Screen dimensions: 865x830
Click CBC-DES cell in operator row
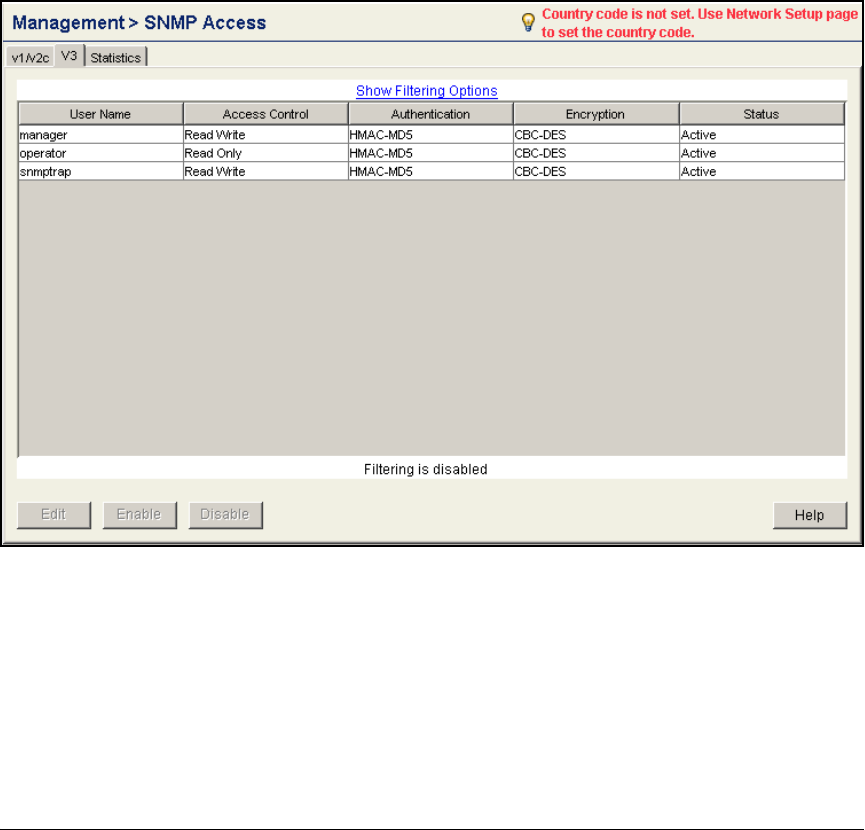coord(596,153)
